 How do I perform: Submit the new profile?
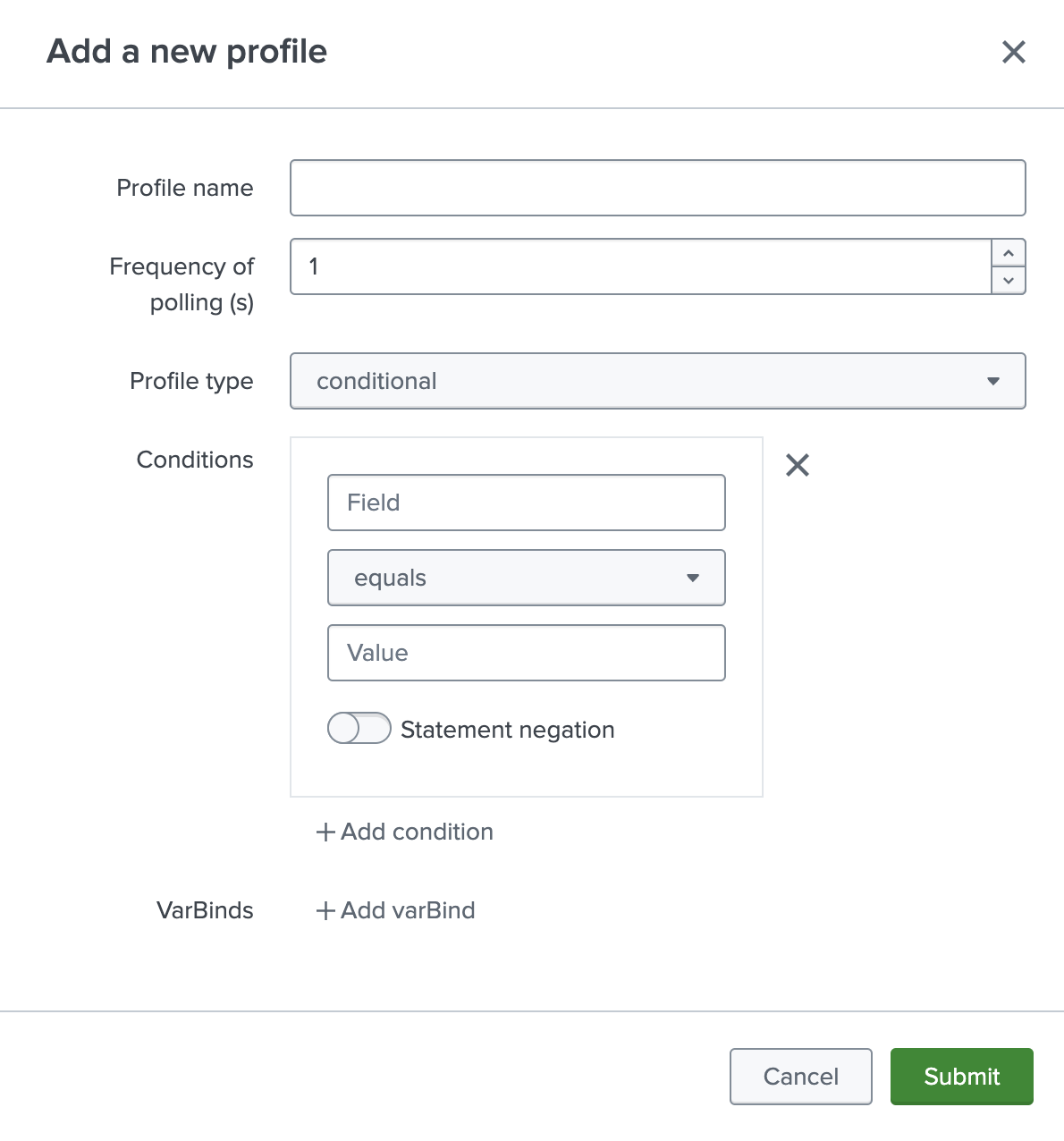961,1077
